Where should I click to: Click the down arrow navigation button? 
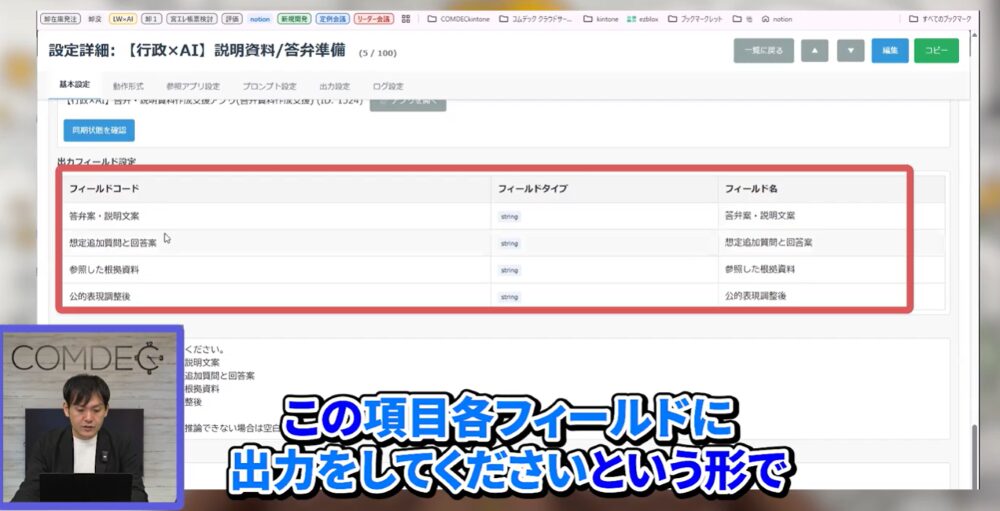pyautogui.click(x=850, y=51)
